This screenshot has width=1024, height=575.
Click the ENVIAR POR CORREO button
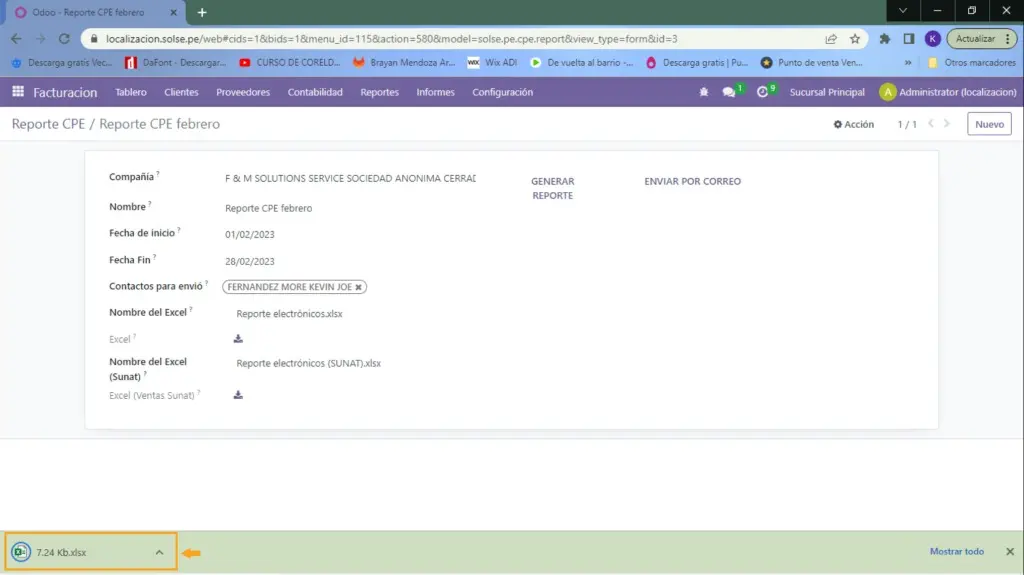692,182
